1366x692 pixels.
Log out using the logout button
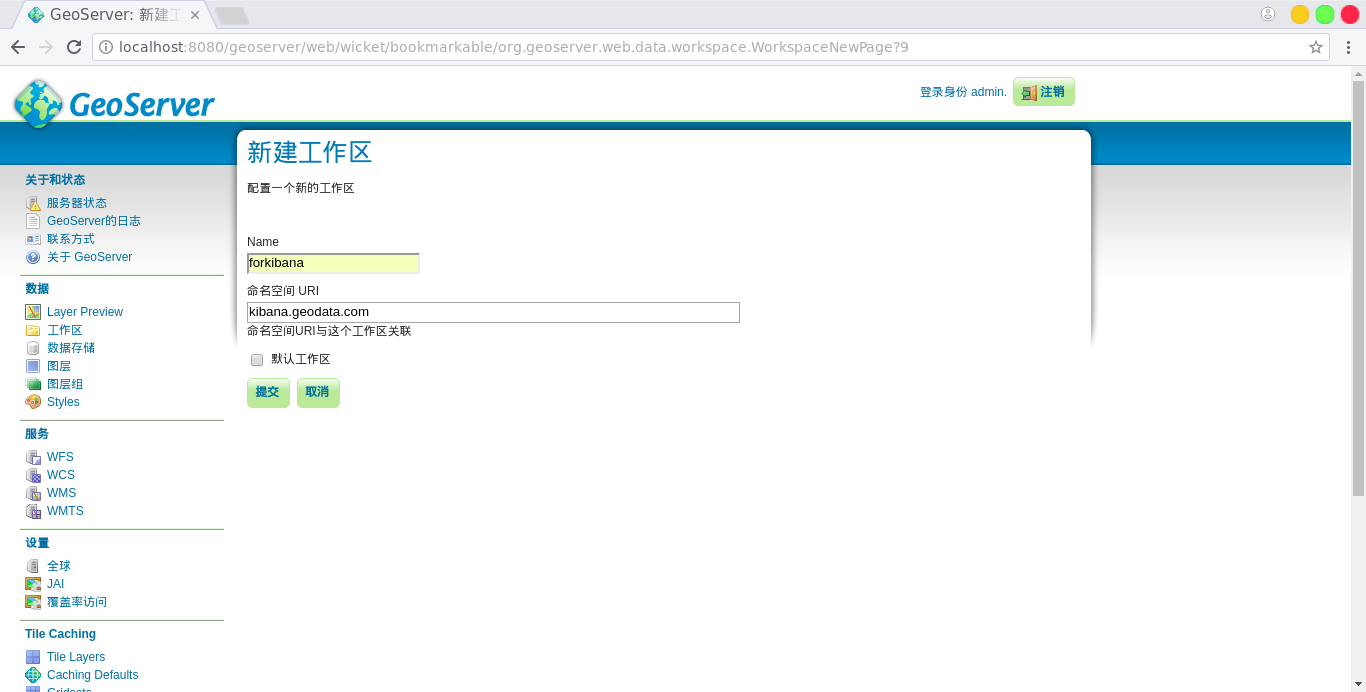click(x=1043, y=92)
